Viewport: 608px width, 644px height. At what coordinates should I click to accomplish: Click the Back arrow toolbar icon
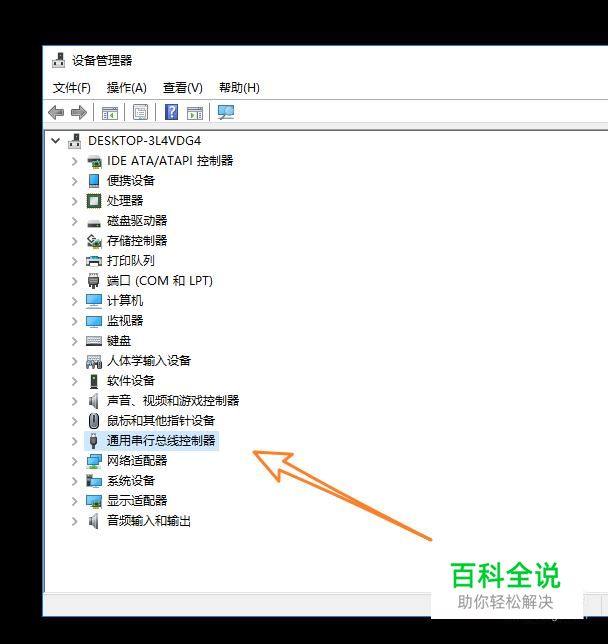pyautogui.click(x=56, y=112)
